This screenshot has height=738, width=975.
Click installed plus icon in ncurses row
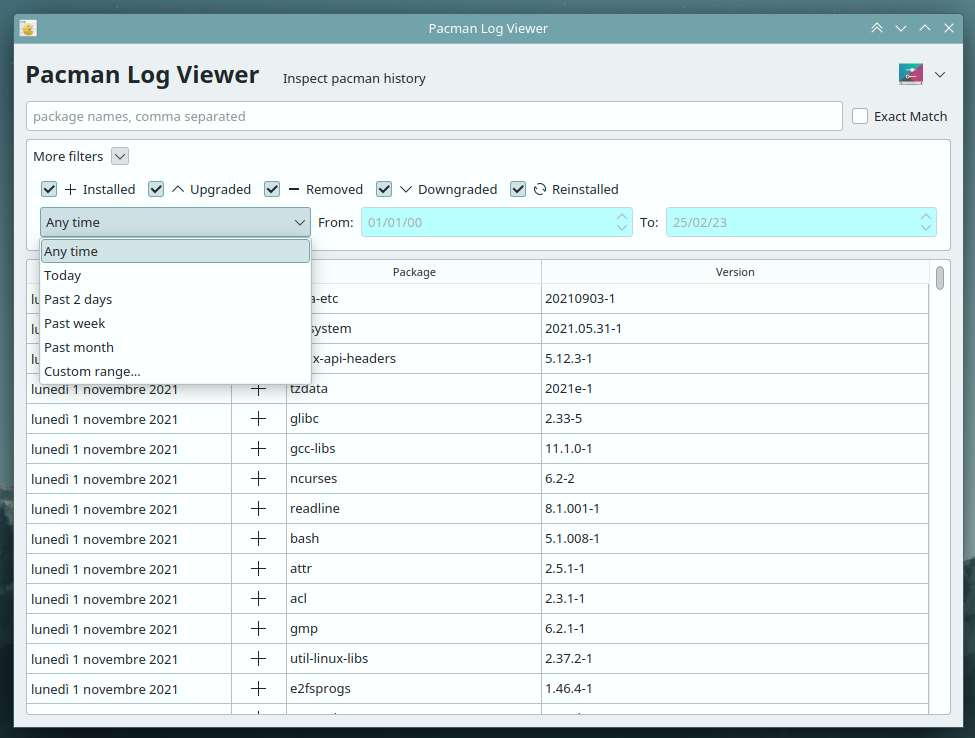coord(259,478)
